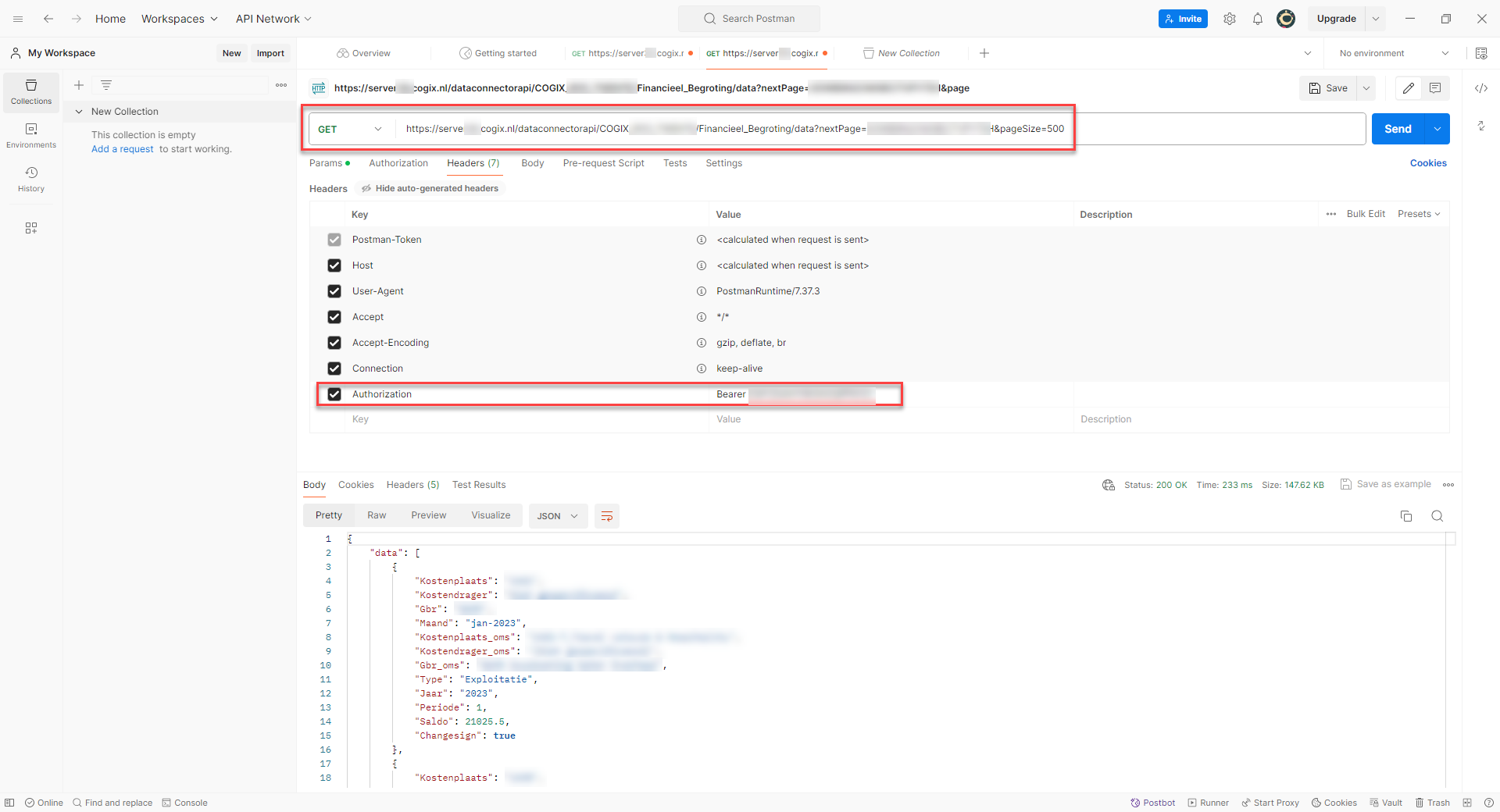Open the hamburger menu in the title bar
This screenshot has width=1500, height=812.
click(18, 19)
